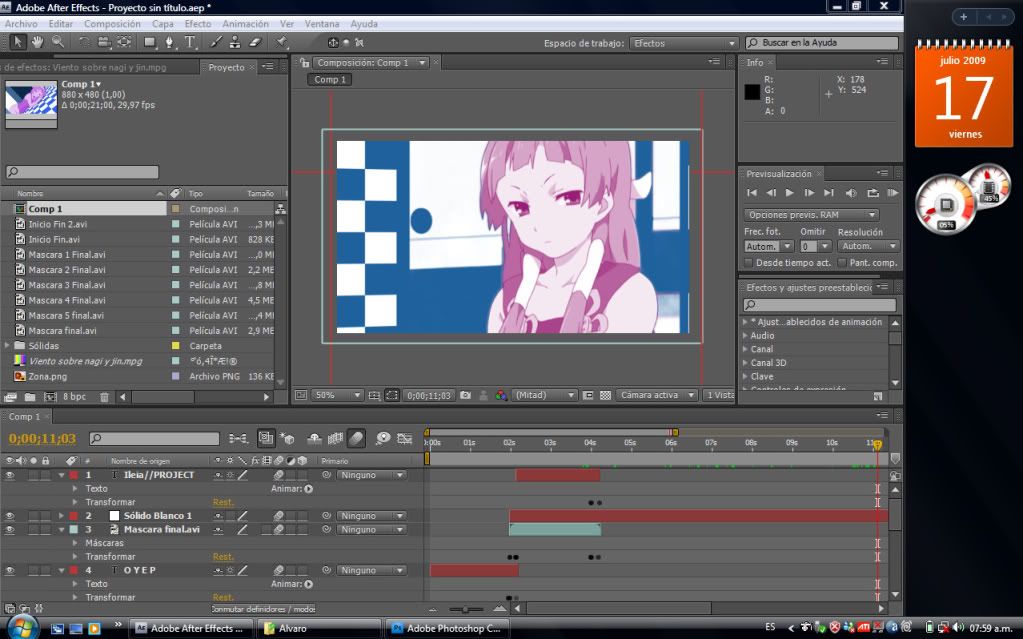This screenshot has height=639, width=1023.
Task: Toggle loop option in Previsualización panel
Action: tap(872, 193)
